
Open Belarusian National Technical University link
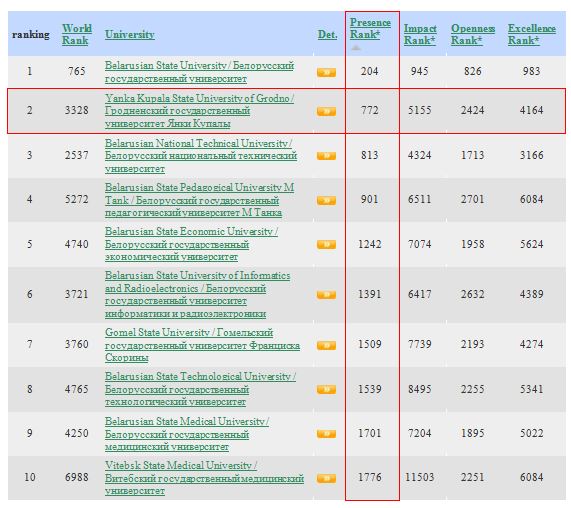click(x=201, y=156)
